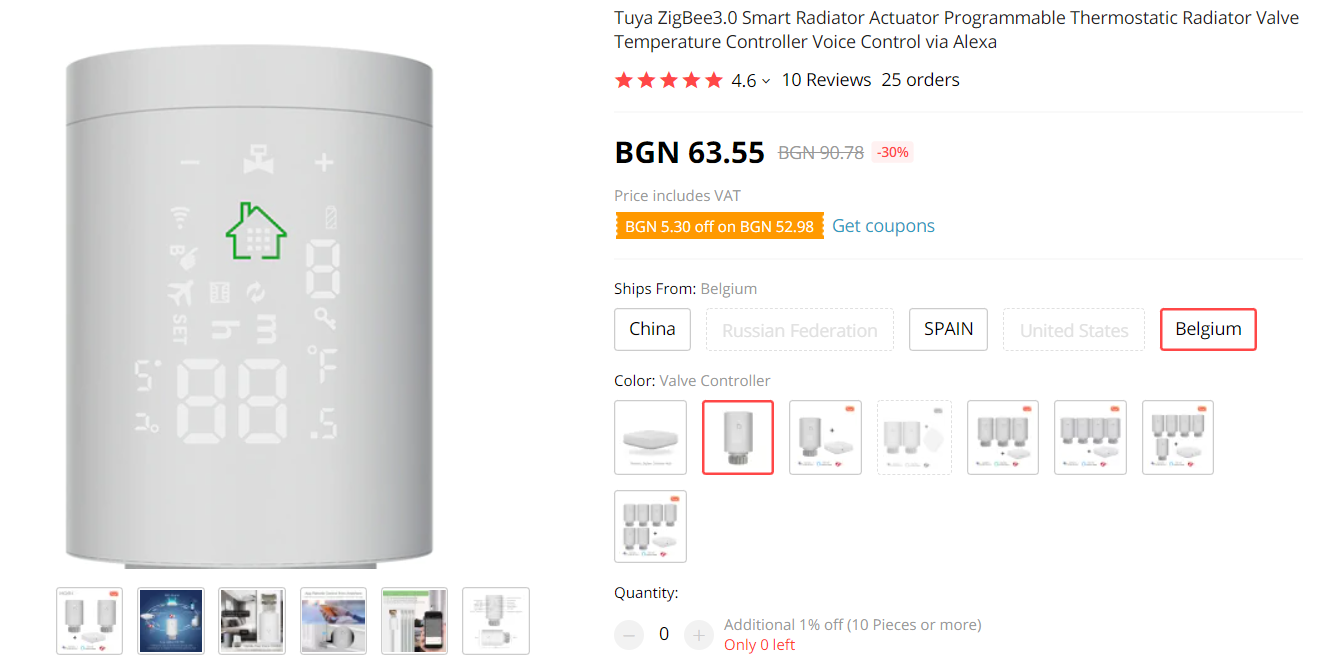Increase quantity with the plus button
The width and height of the screenshot is (1335, 670).
pos(698,634)
